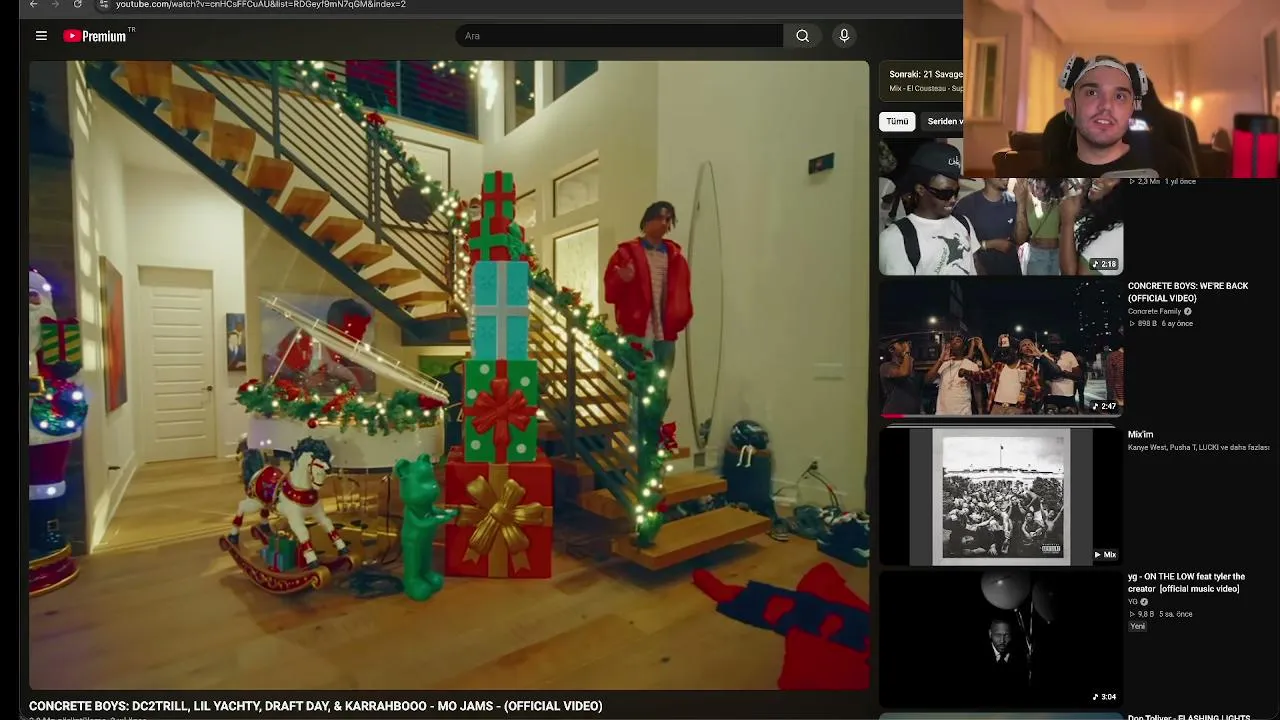Go back with the browser back arrow
Viewport: 1280px width, 720px height.
tap(33, 4)
